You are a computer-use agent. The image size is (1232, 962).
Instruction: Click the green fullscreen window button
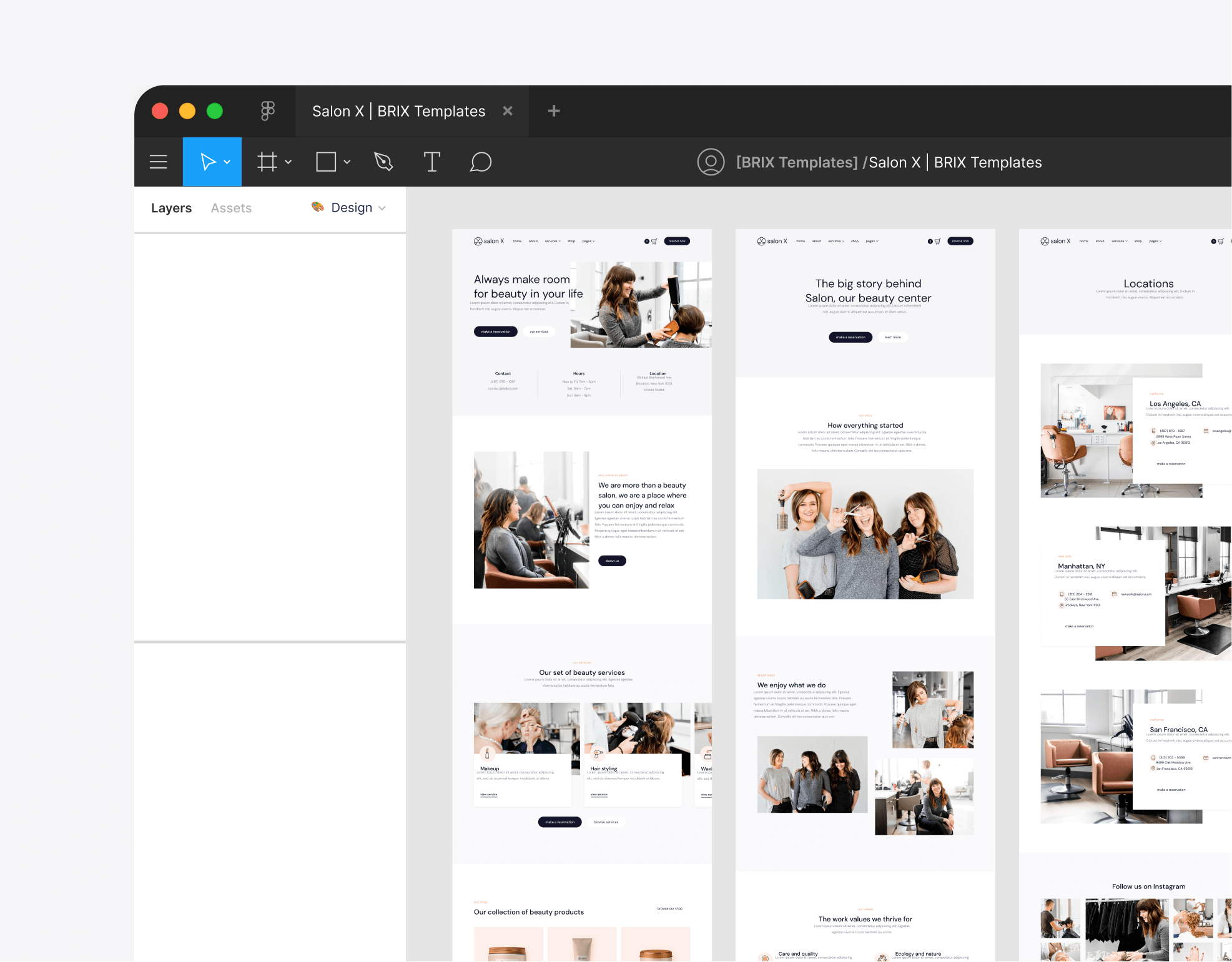(215, 111)
